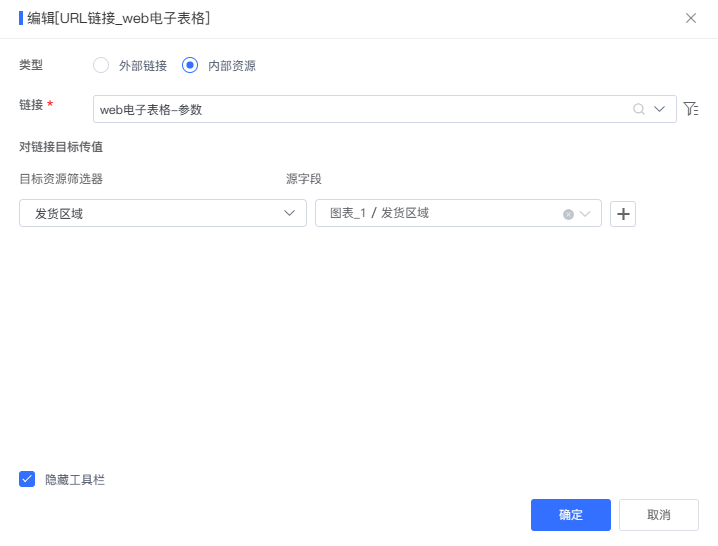This screenshot has height=546, width=718.
Task: Open the 发货区域 target filter dropdown
Action: tap(163, 213)
